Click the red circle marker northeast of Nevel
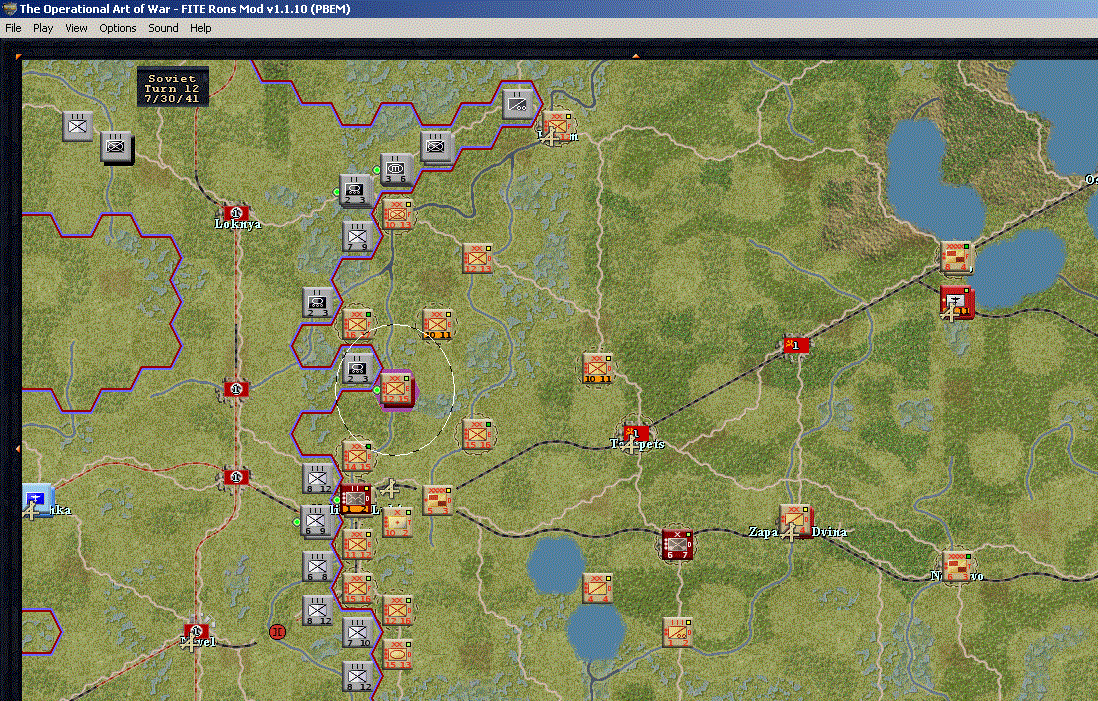 pos(277,632)
